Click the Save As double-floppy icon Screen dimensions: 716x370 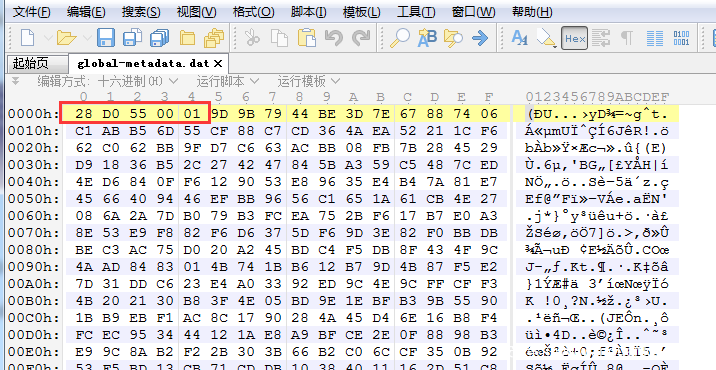pos(132,38)
